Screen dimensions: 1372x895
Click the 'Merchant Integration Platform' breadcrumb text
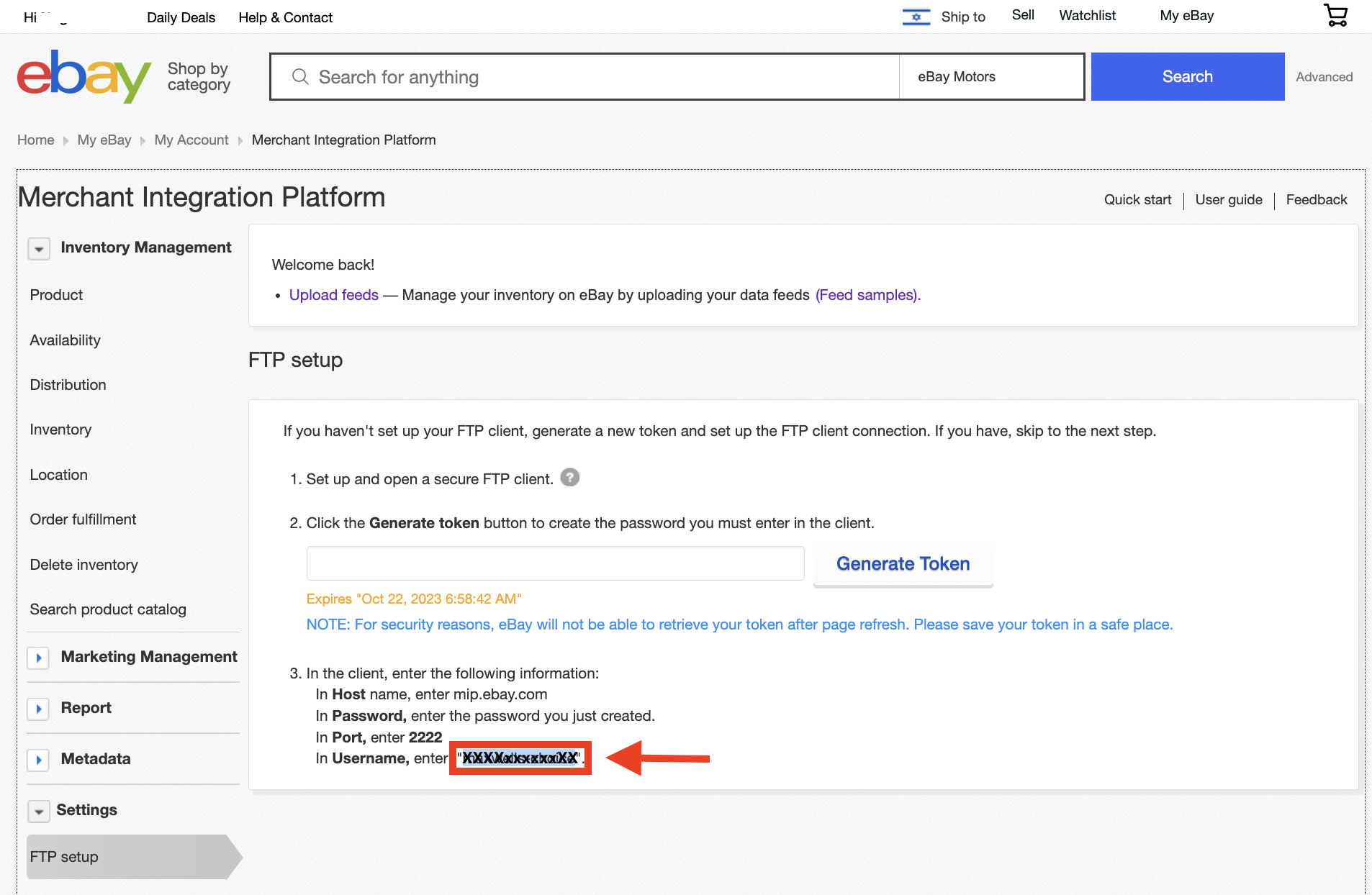point(343,140)
